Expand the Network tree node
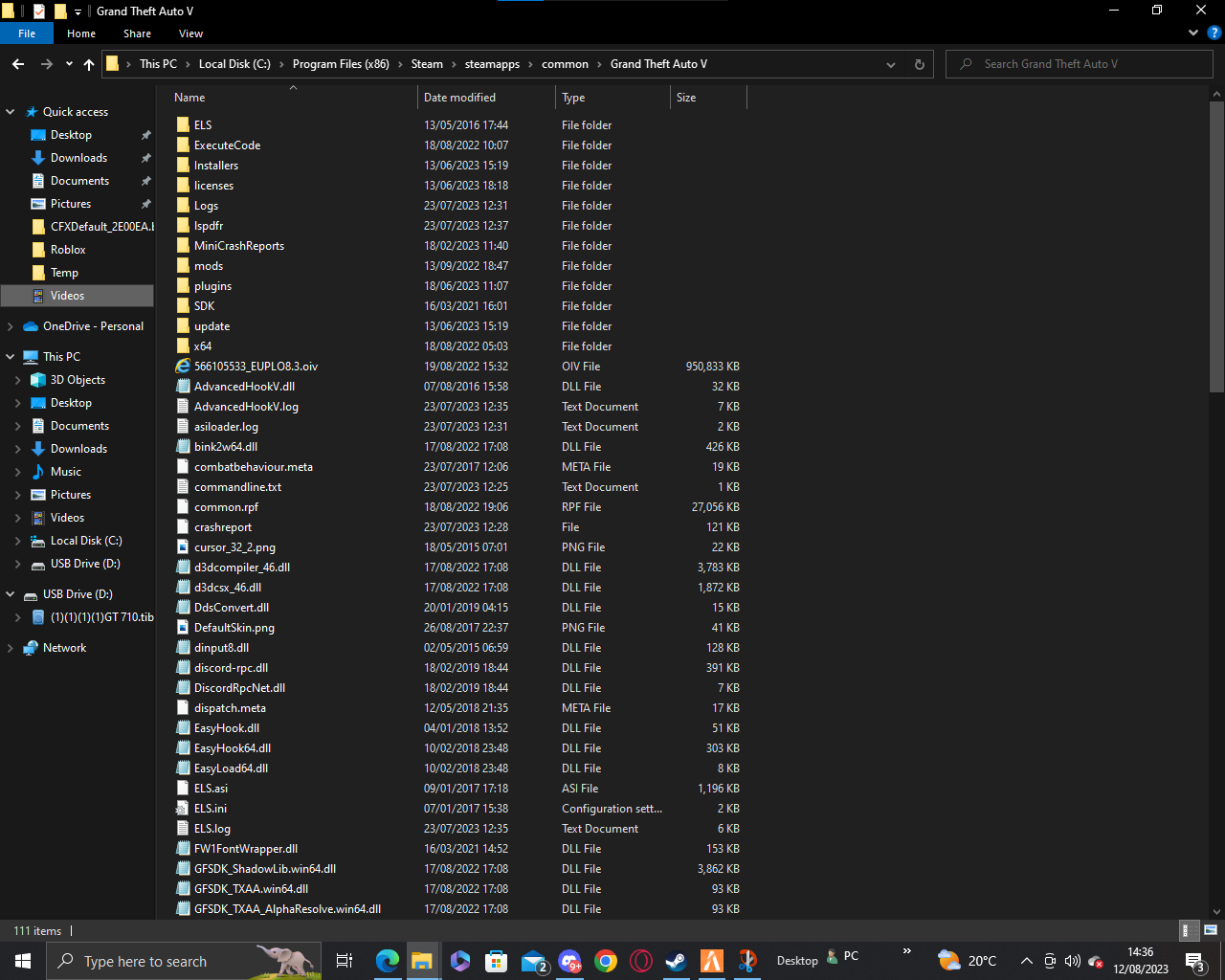The width and height of the screenshot is (1225, 980). click(11, 648)
